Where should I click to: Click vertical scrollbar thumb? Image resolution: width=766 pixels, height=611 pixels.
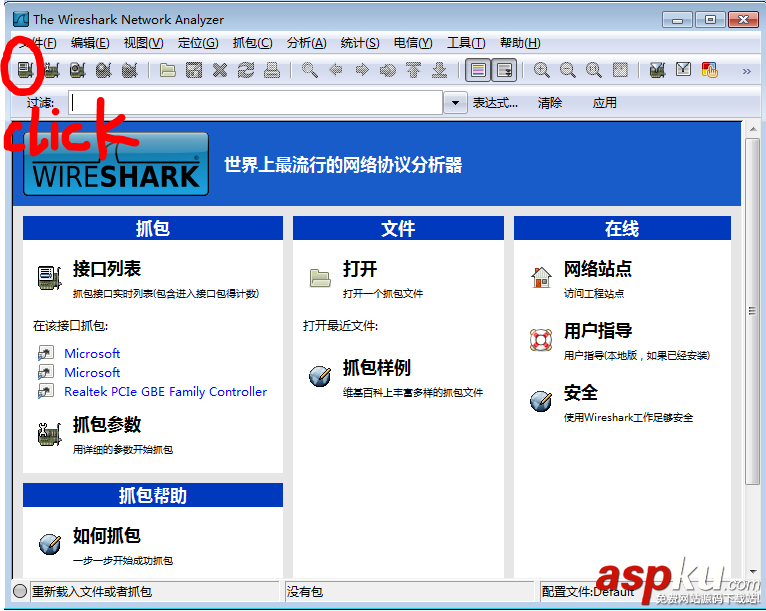(x=752, y=312)
